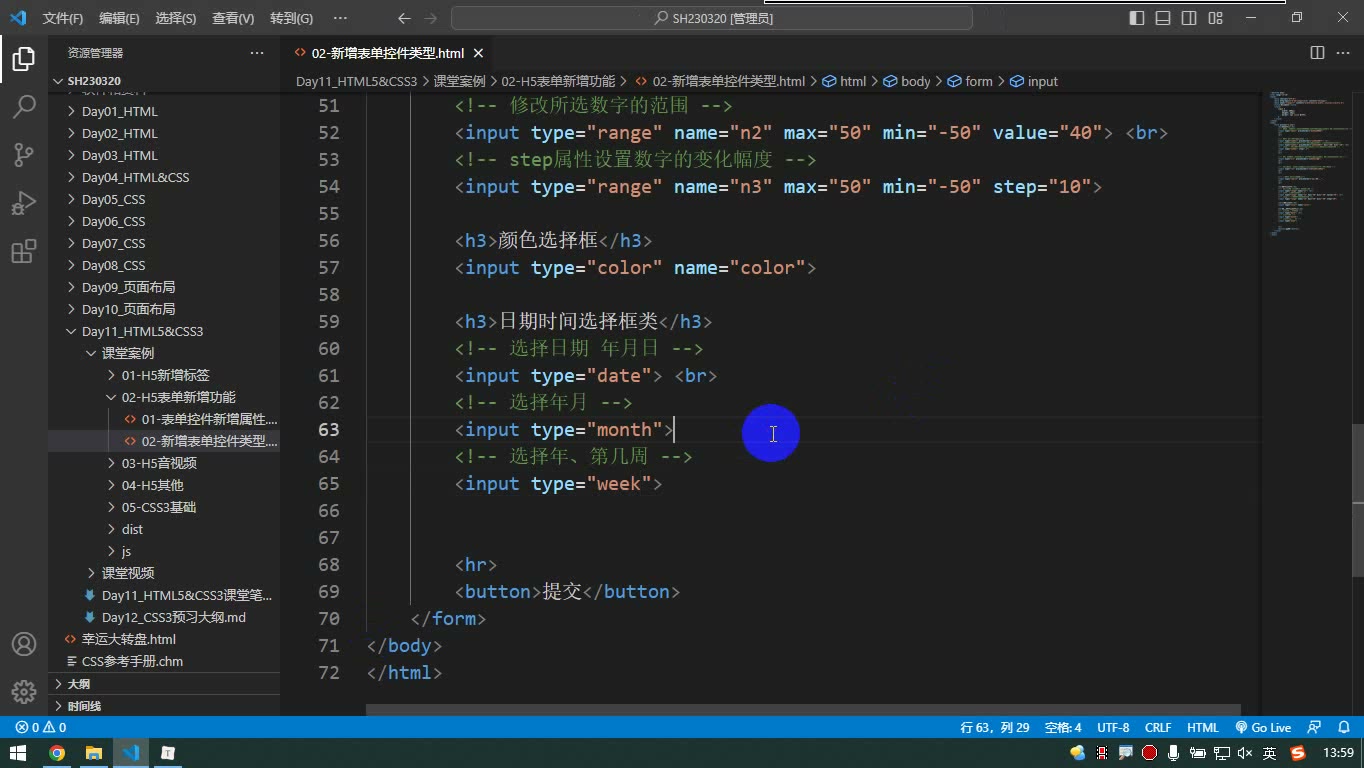1364x768 pixels.
Task: Close the 02-新增表单控件类型.html tab
Action: point(478,53)
